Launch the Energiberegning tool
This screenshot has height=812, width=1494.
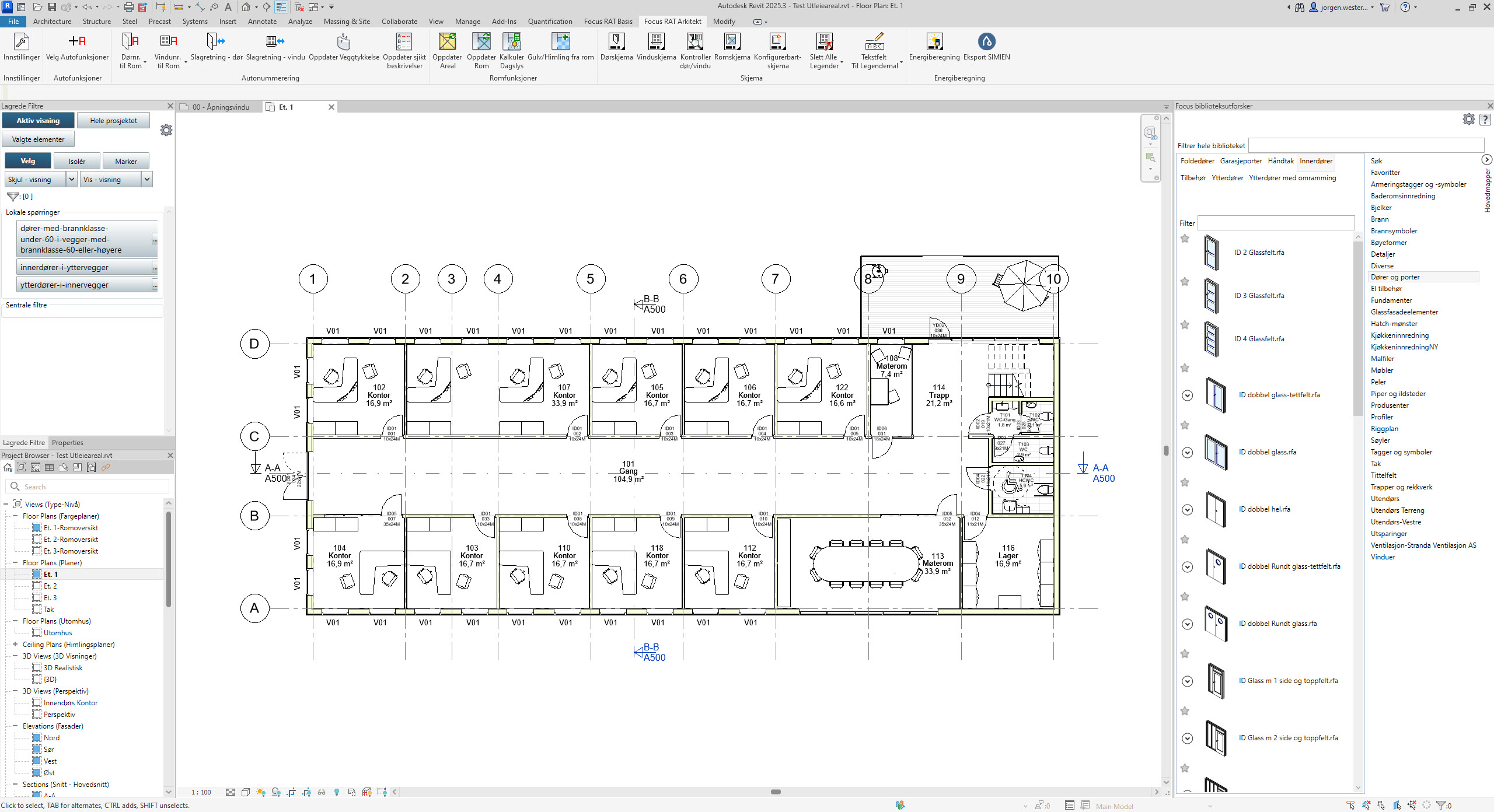tap(934, 47)
